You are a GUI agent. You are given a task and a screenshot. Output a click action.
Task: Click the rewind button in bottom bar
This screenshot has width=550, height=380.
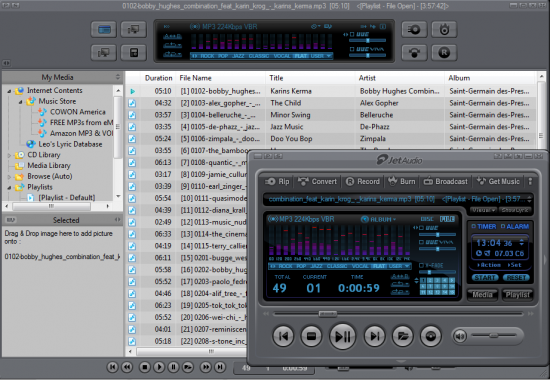click(x=127, y=367)
